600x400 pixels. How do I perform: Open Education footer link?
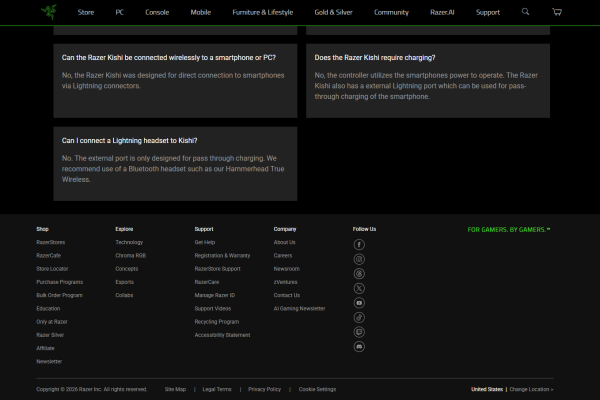(x=48, y=308)
